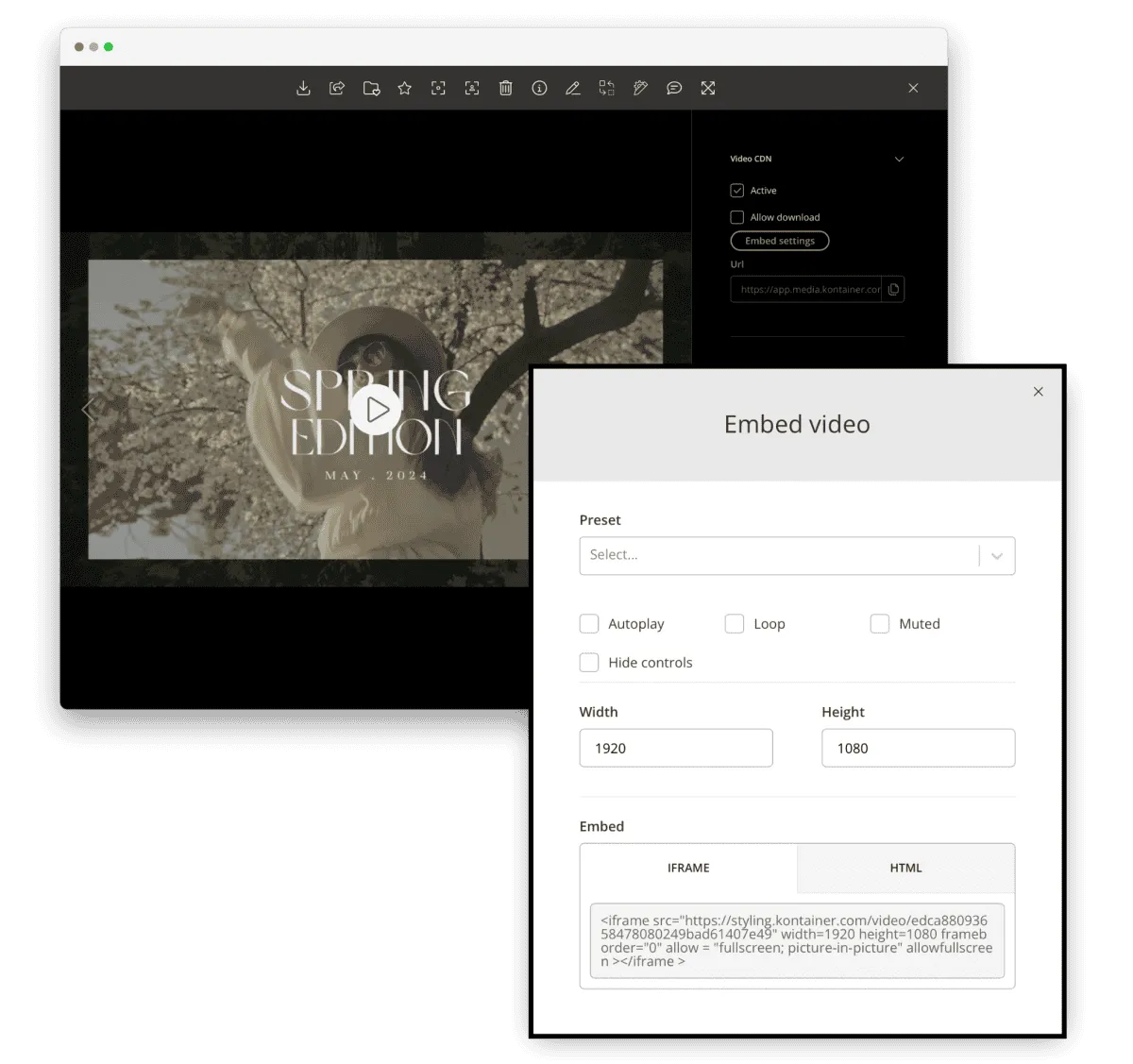Collapse the Video CDN section chevron

pyautogui.click(x=899, y=160)
